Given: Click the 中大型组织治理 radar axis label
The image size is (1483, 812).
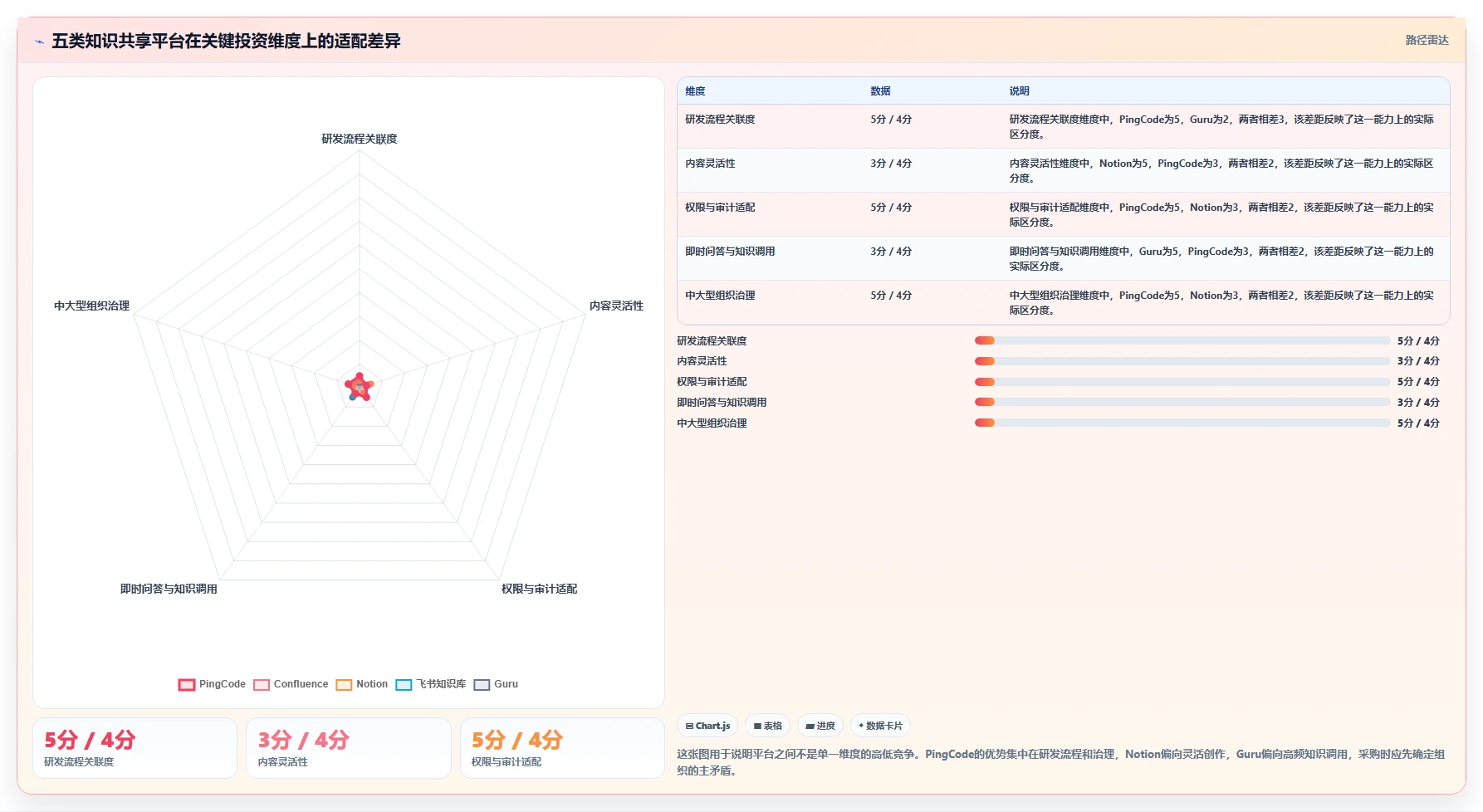Looking at the screenshot, I should pos(91,306).
